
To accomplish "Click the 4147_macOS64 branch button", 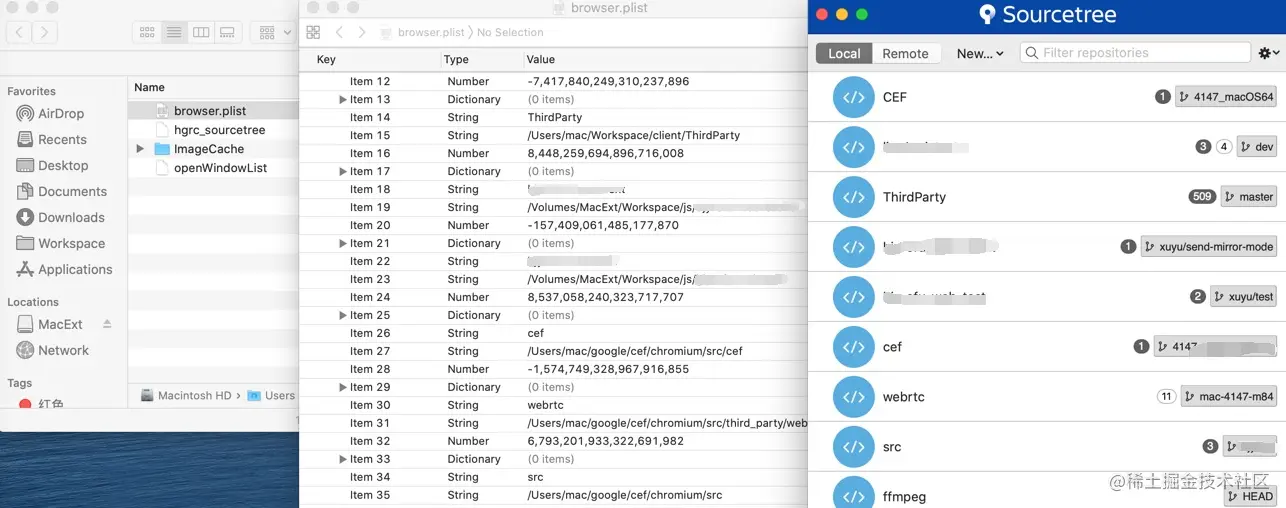I will coord(1226,97).
